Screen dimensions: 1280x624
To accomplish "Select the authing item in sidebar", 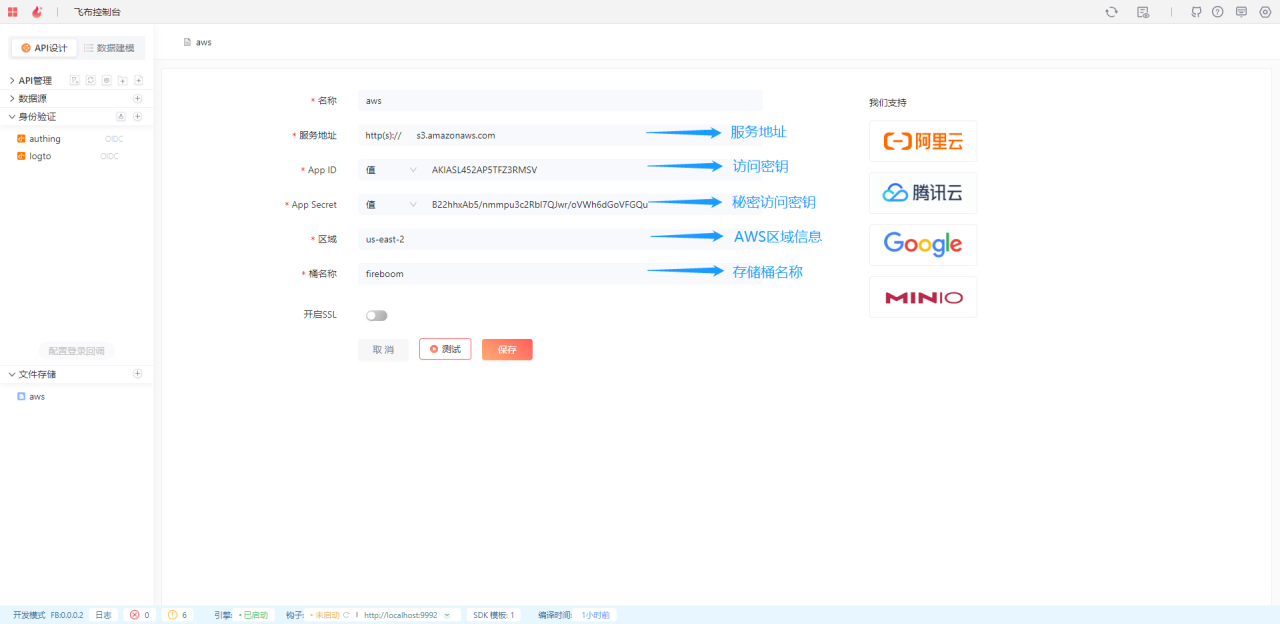I will click(x=45, y=139).
